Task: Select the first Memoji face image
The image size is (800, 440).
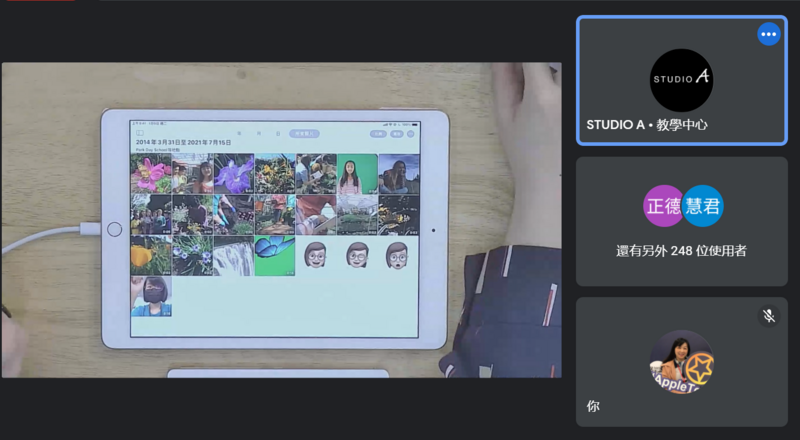Action: [316, 255]
